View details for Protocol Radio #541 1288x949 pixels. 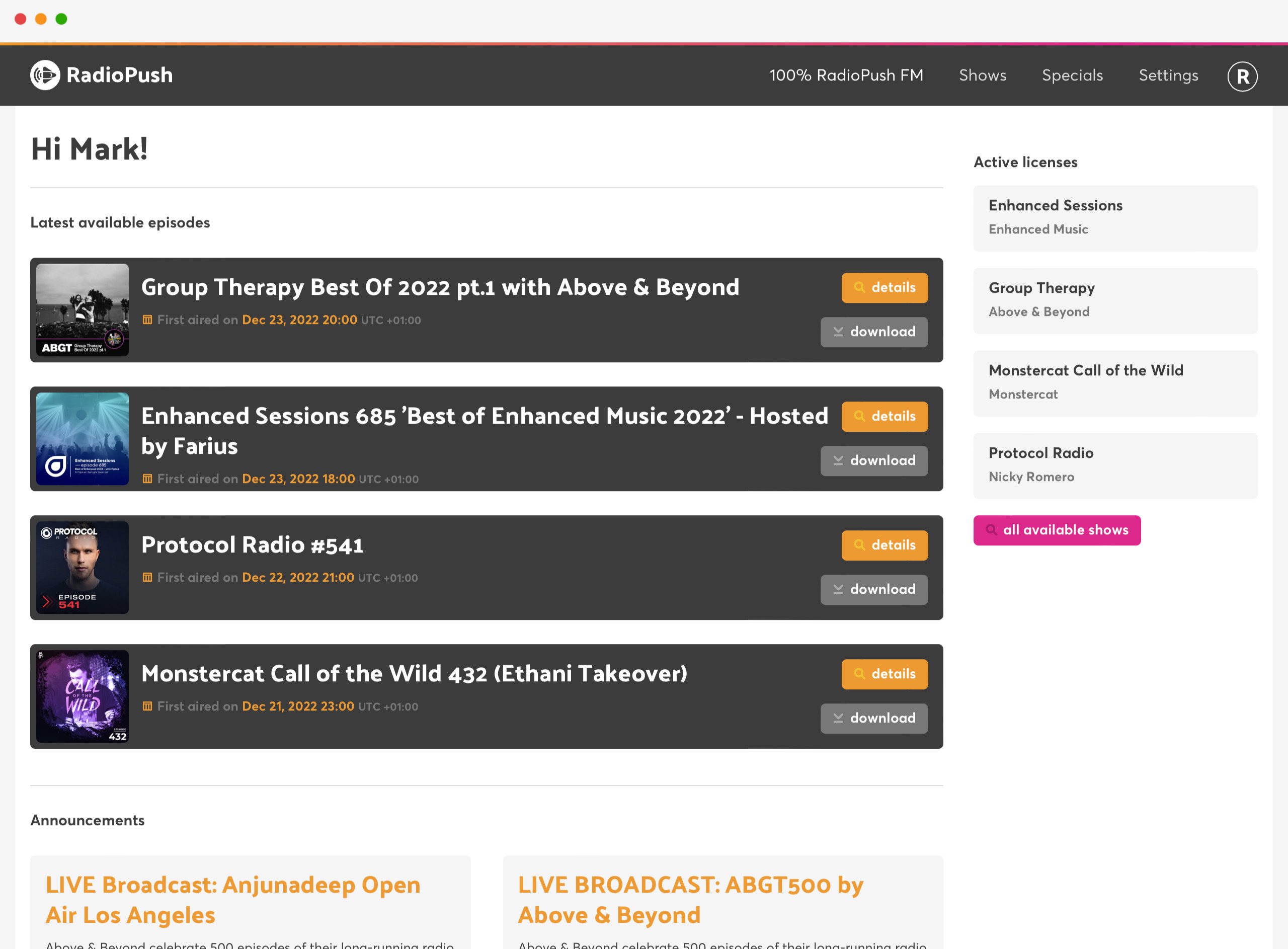pyautogui.click(x=884, y=544)
